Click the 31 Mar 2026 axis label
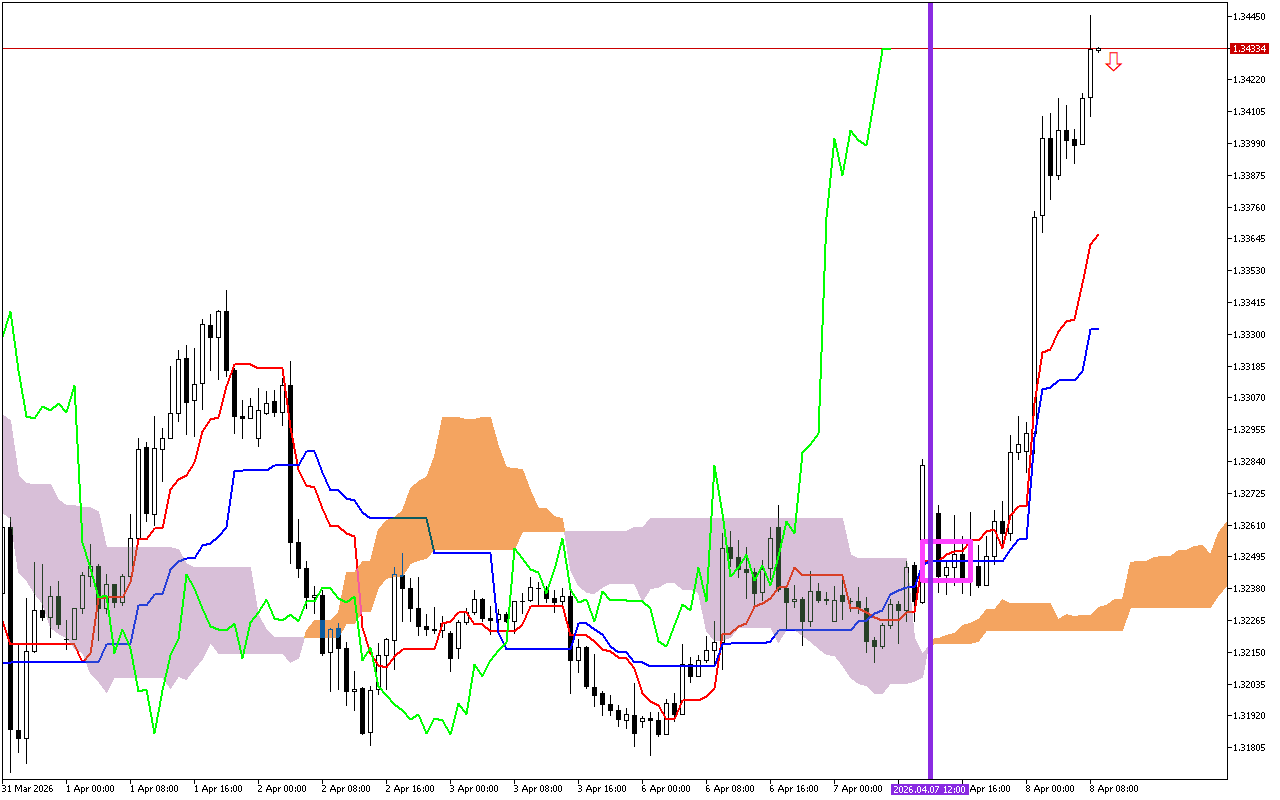The image size is (1280, 800). [28, 787]
